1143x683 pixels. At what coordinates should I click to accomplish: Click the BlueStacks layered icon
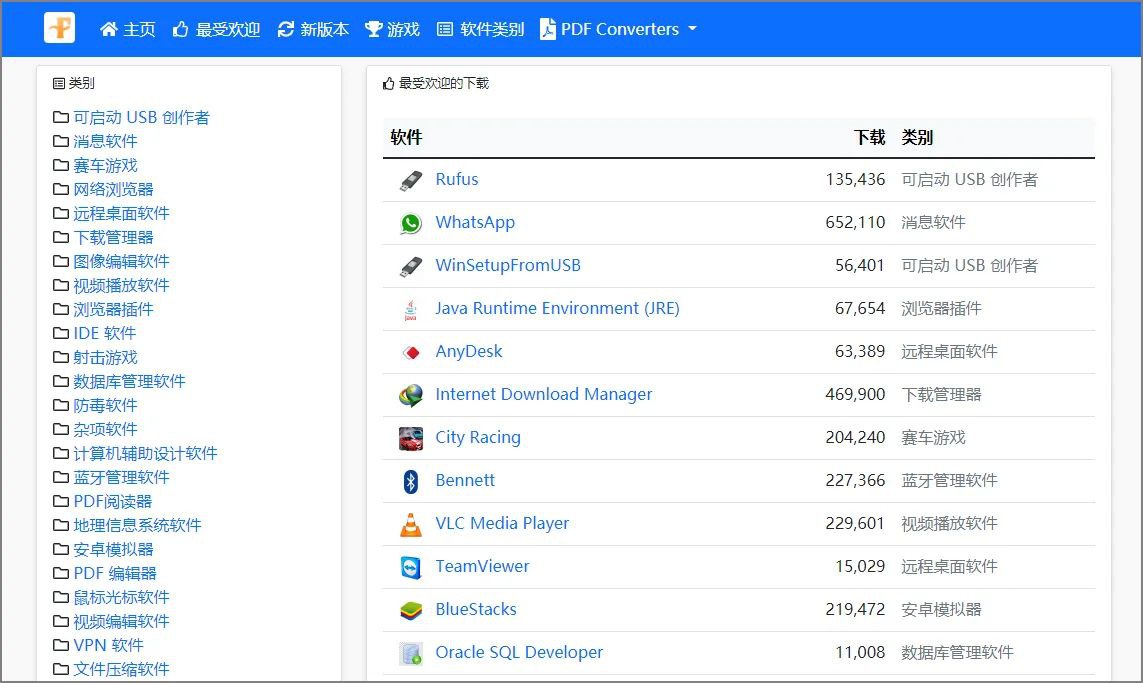[x=409, y=609]
